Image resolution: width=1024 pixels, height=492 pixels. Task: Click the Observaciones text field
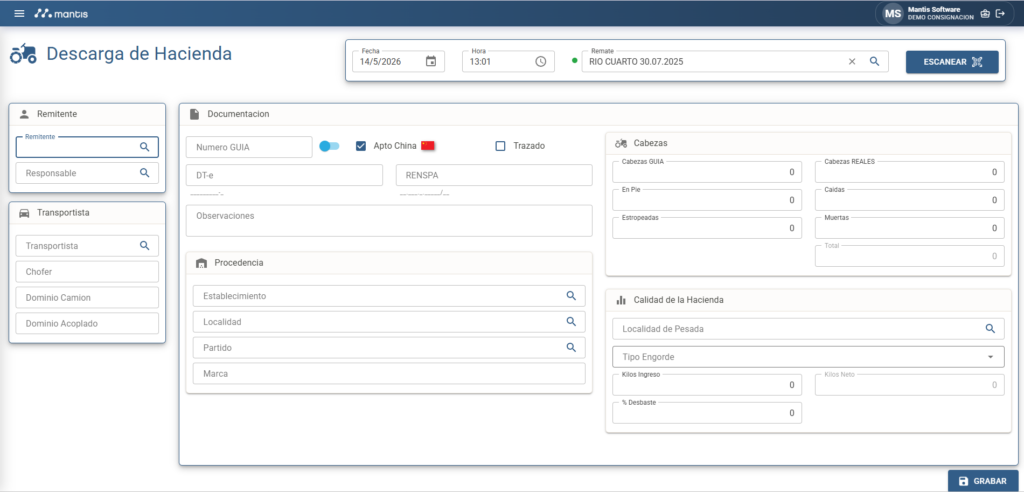[389, 221]
